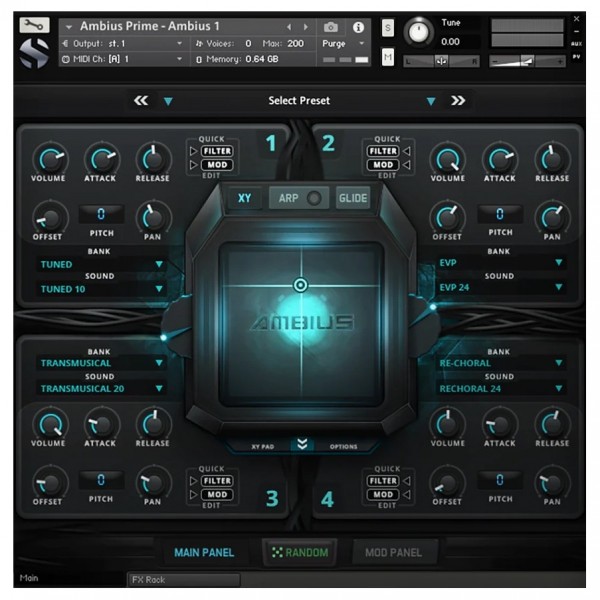Click layer 1 Volume knob

[x=51, y=160]
